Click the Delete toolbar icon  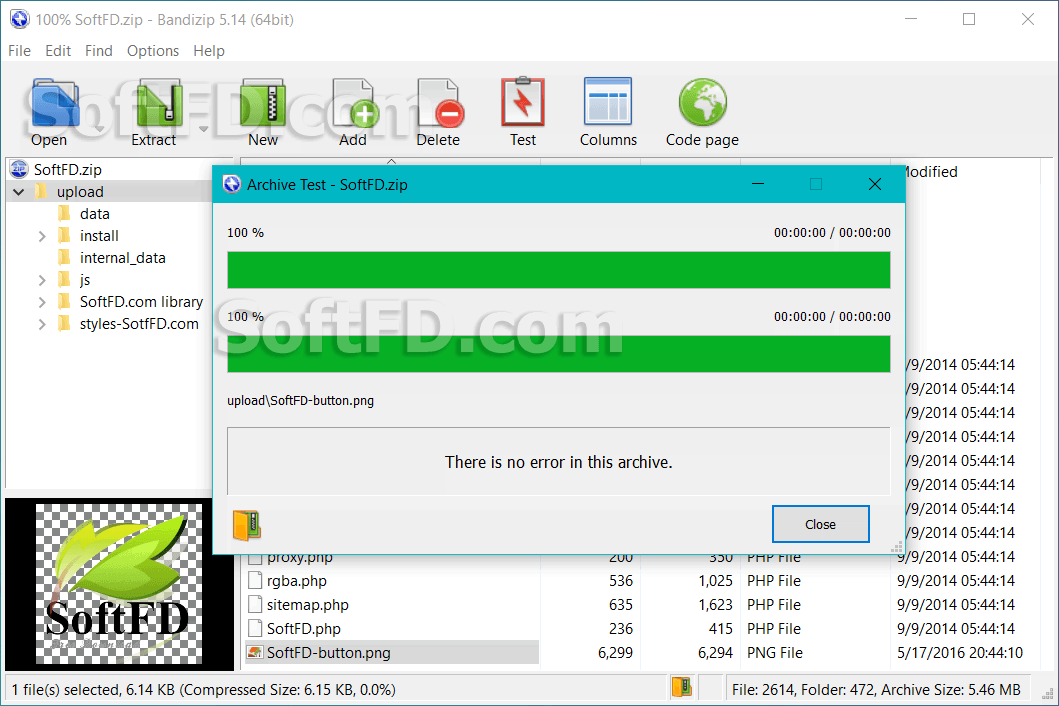coord(440,103)
